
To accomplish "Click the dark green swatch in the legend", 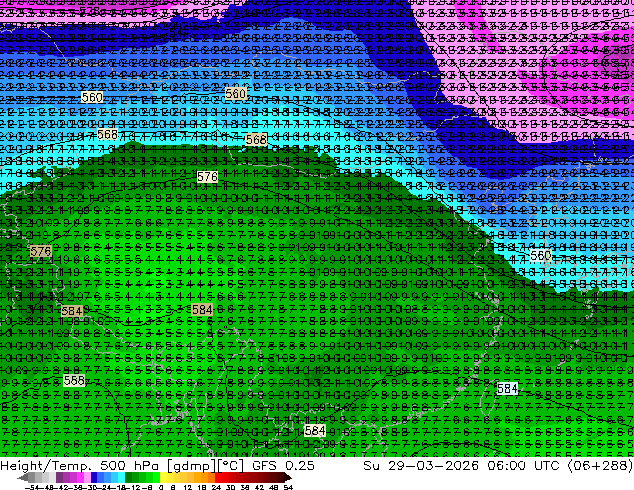I will pyautogui.click(x=129, y=477).
